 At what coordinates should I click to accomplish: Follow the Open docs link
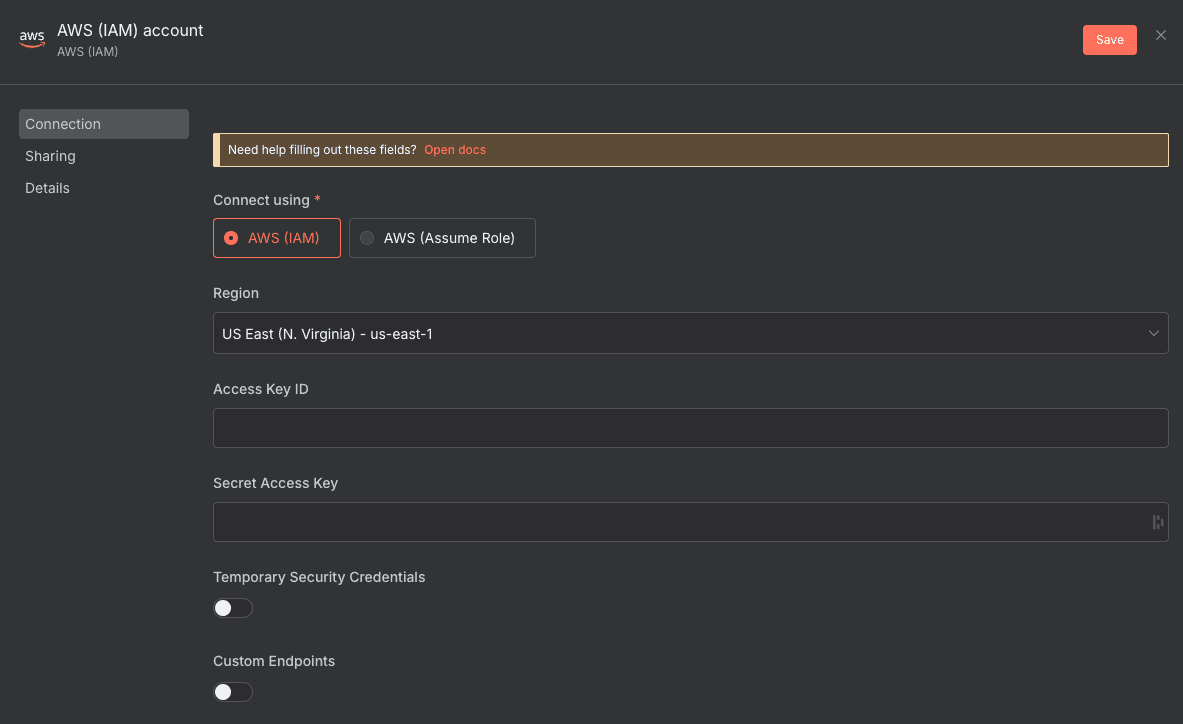(x=455, y=150)
